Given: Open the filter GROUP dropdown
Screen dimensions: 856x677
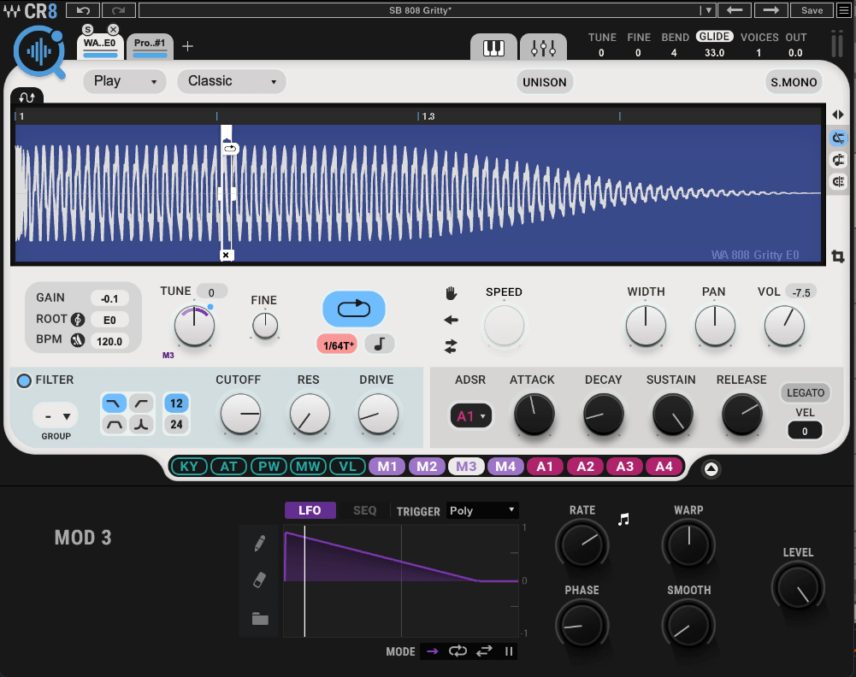Looking at the screenshot, I should tap(56, 416).
